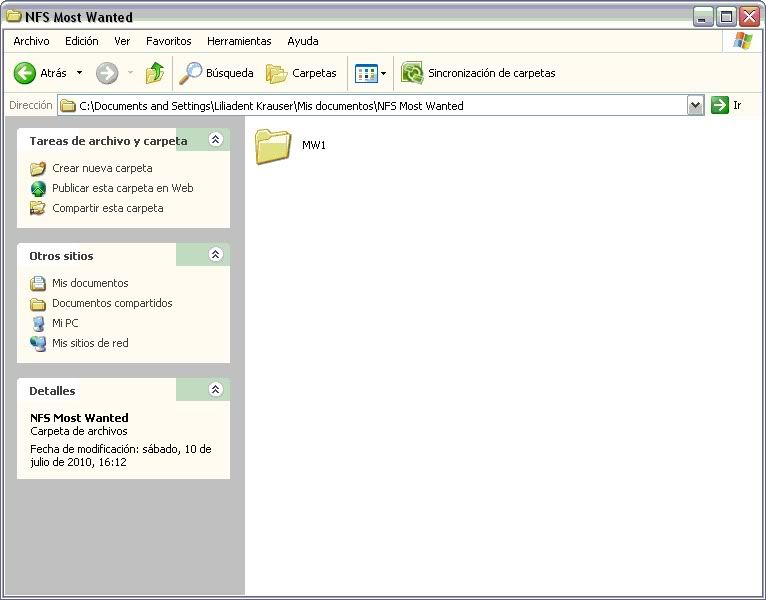Screen dimensions: 766x600
Task: Start Sincronización de carpetas
Action: tap(478, 73)
